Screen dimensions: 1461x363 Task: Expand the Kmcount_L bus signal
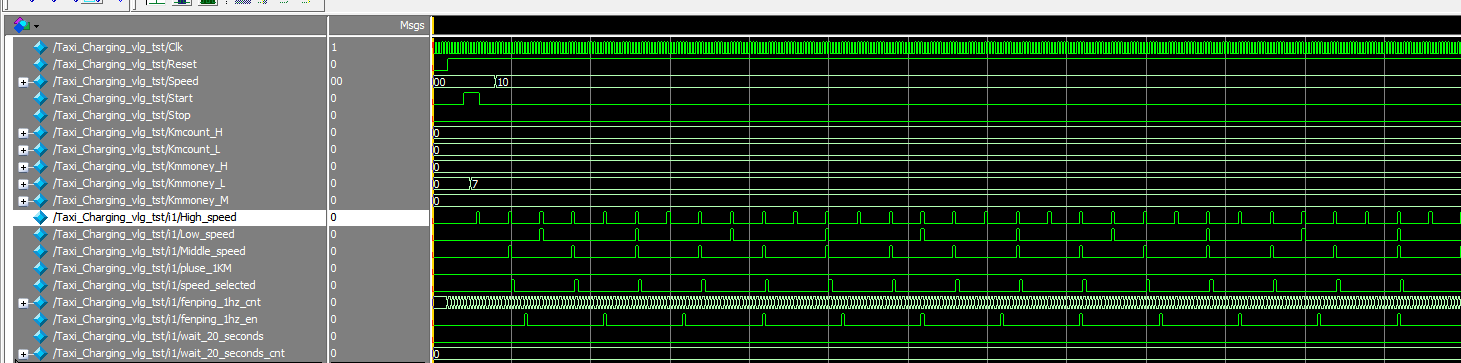(23, 150)
